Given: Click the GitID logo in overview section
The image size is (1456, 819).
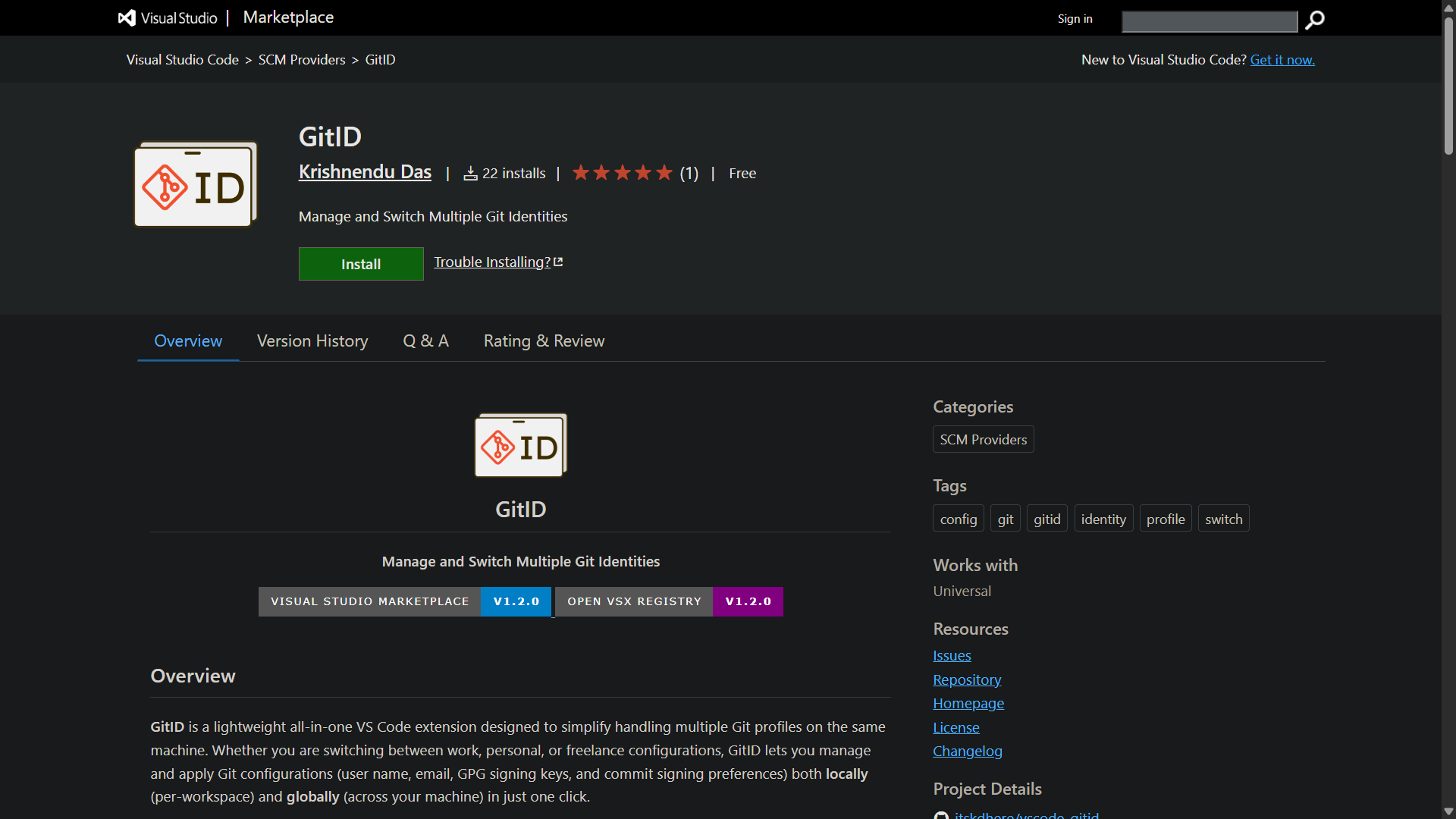Looking at the screenshot, I should [x=521, y=445].
